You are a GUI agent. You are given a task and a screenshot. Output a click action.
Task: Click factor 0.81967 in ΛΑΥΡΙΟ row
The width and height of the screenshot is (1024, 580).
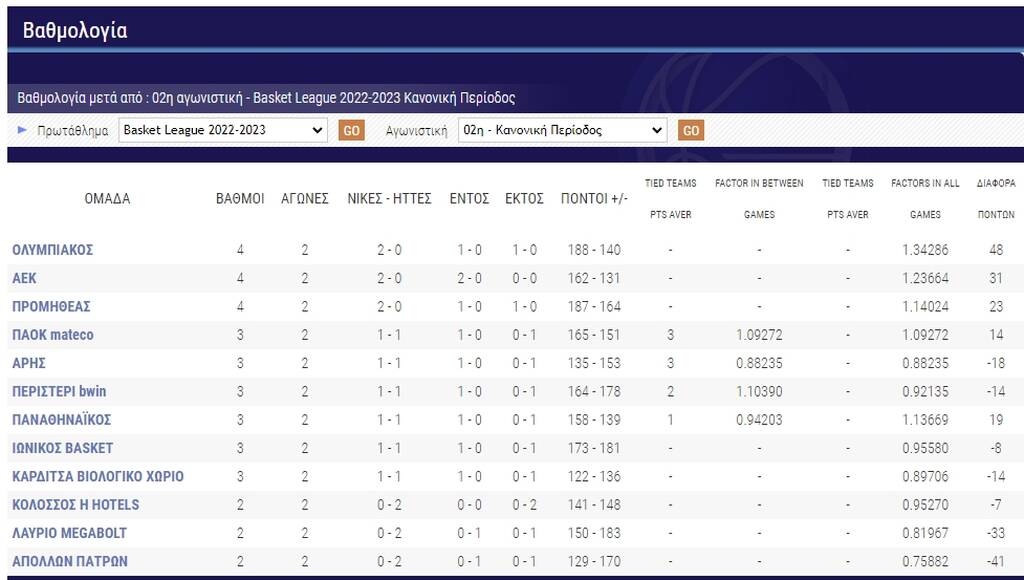pos(925,533)
